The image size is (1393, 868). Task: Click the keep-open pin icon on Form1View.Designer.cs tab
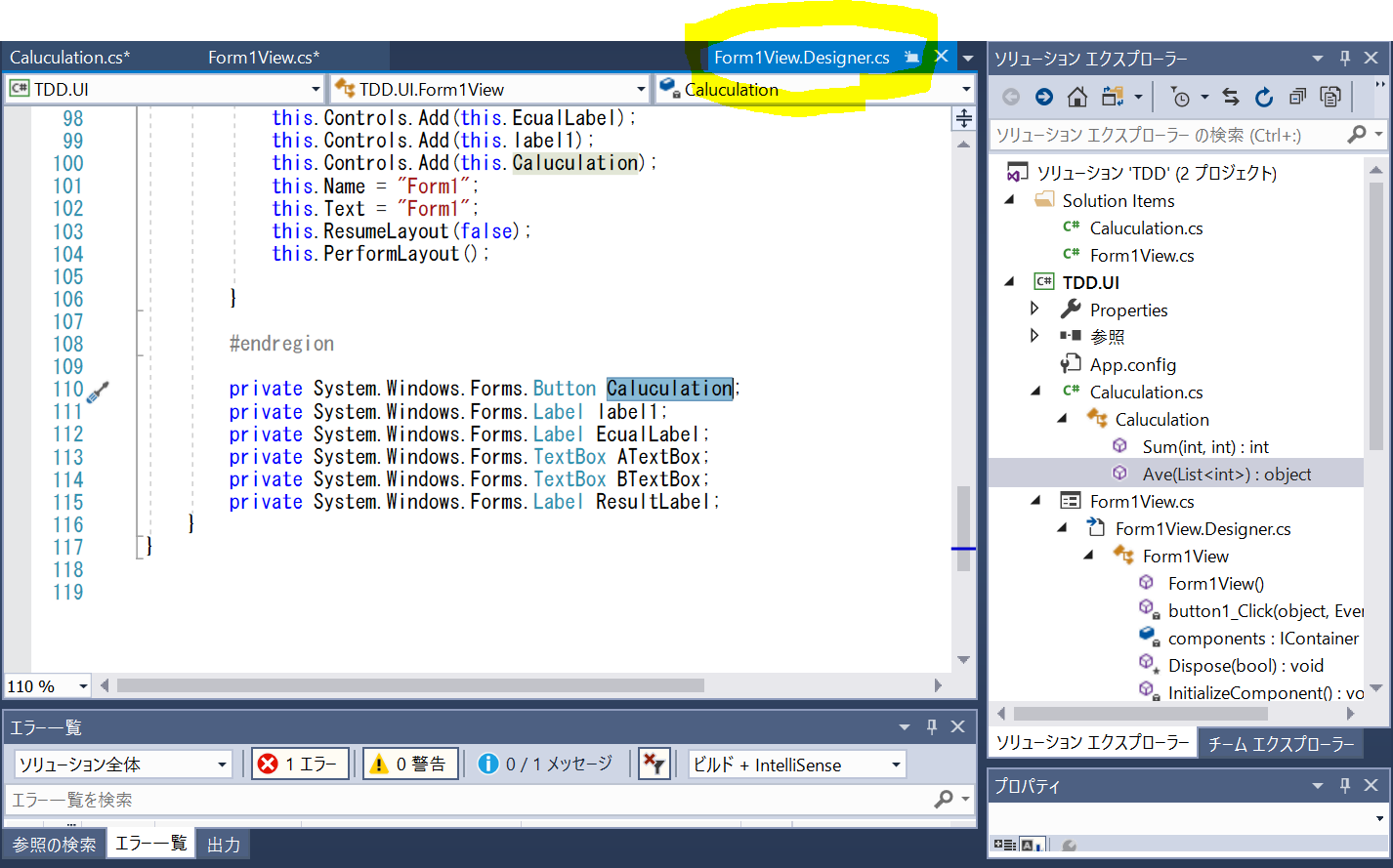point(911,57)
